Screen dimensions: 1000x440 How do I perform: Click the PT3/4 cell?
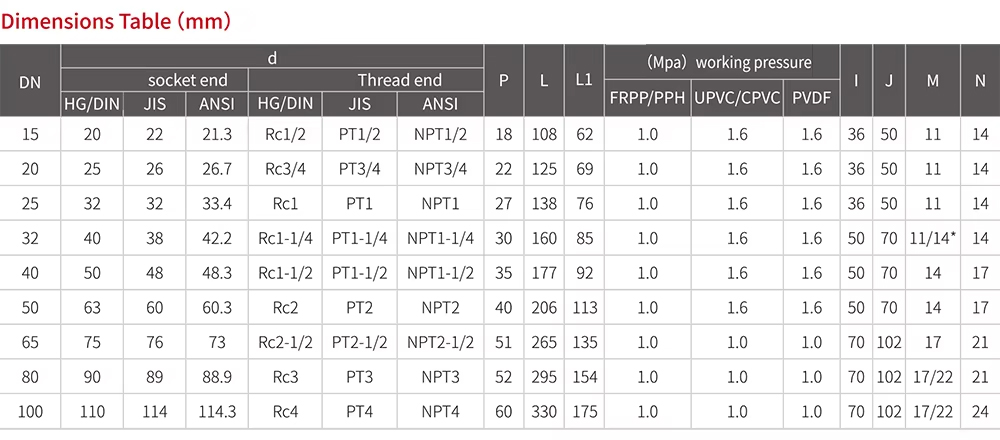click(359, 169)
